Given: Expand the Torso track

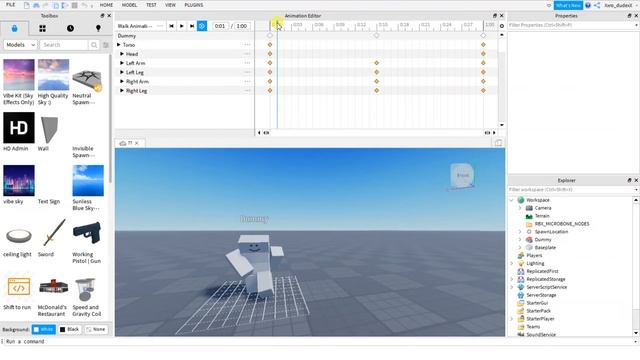Looking at the screenshot, I should tap(119, 44).
